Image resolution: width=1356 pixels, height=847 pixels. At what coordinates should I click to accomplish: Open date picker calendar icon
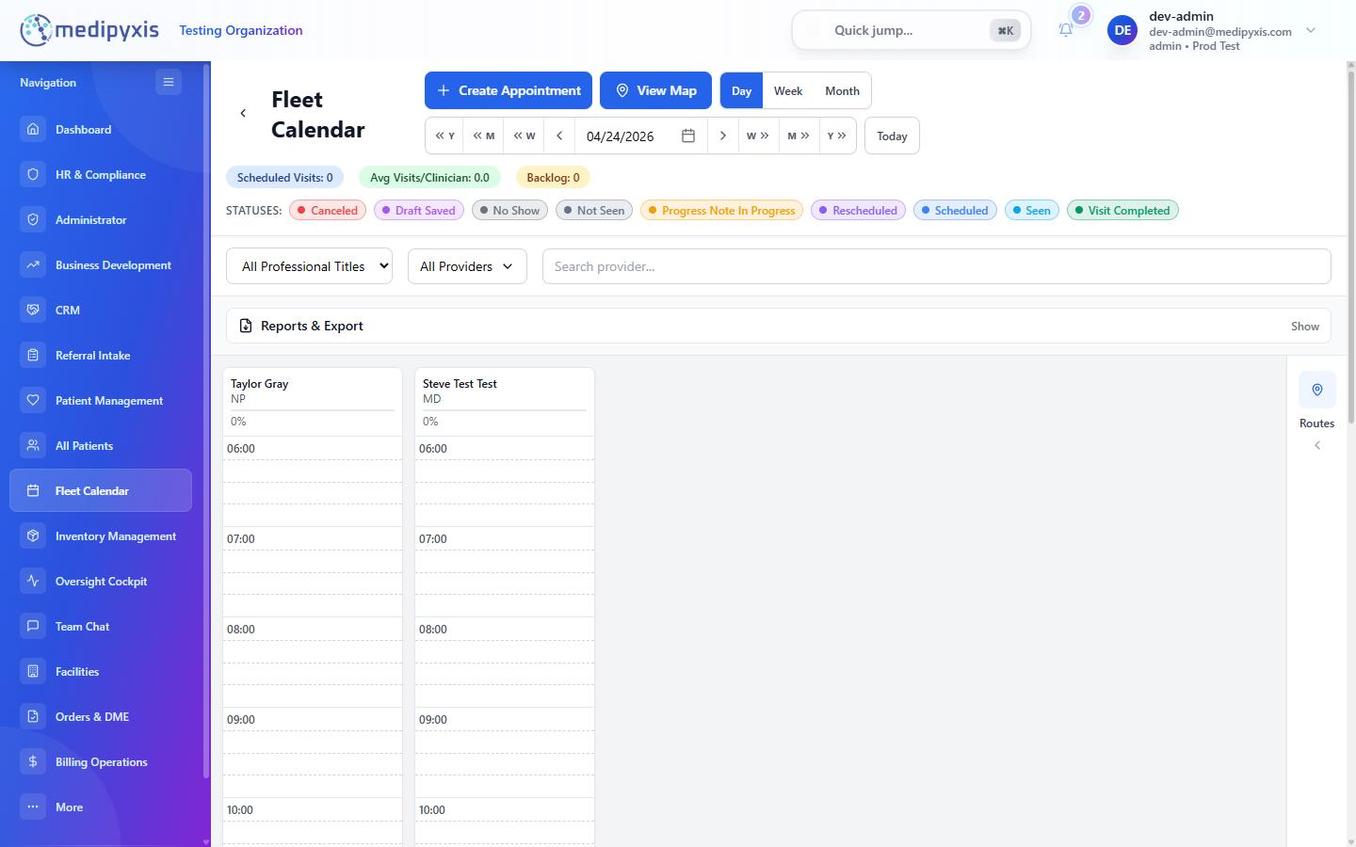pos(688,136)
